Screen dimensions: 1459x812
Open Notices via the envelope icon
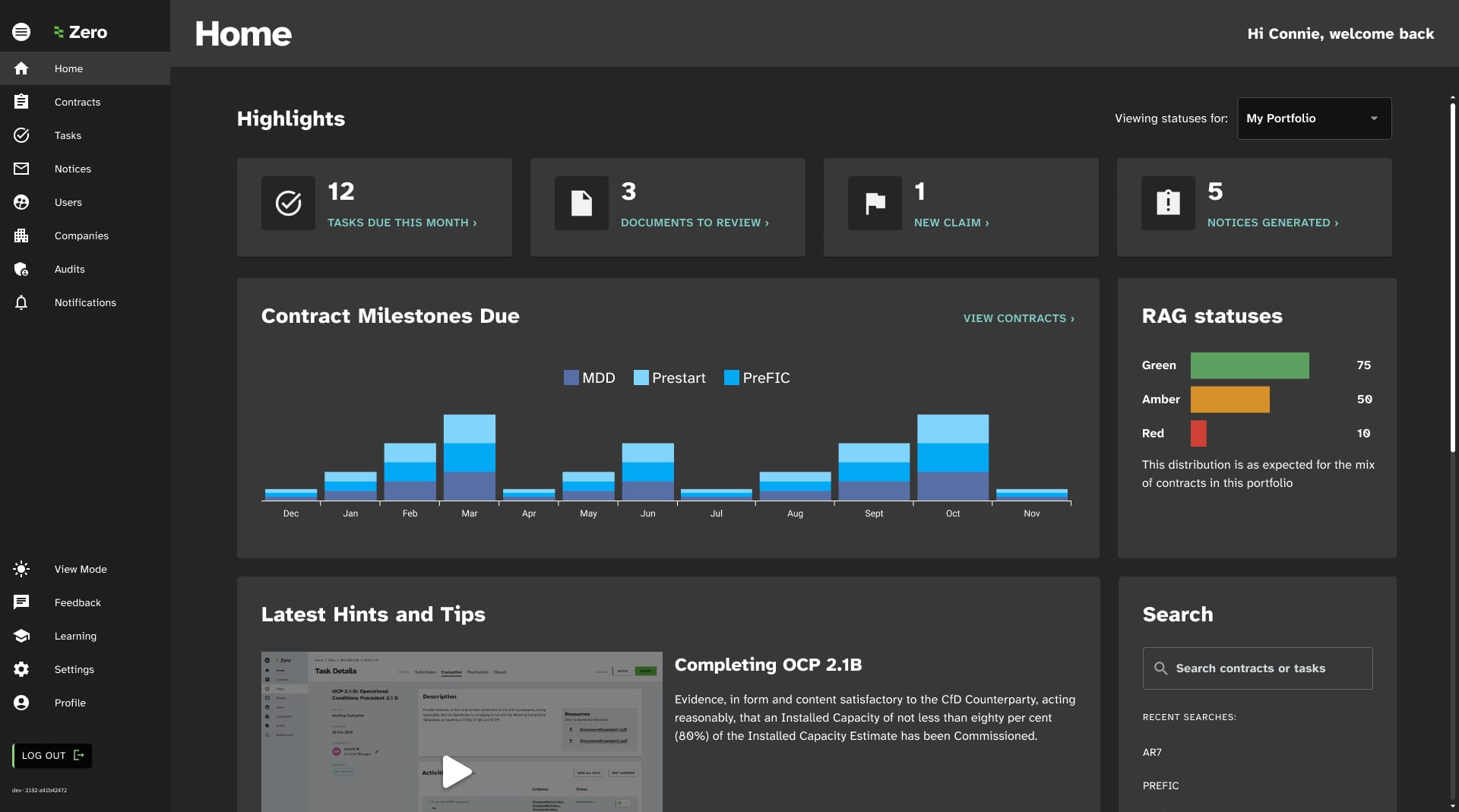pos(21,169)
